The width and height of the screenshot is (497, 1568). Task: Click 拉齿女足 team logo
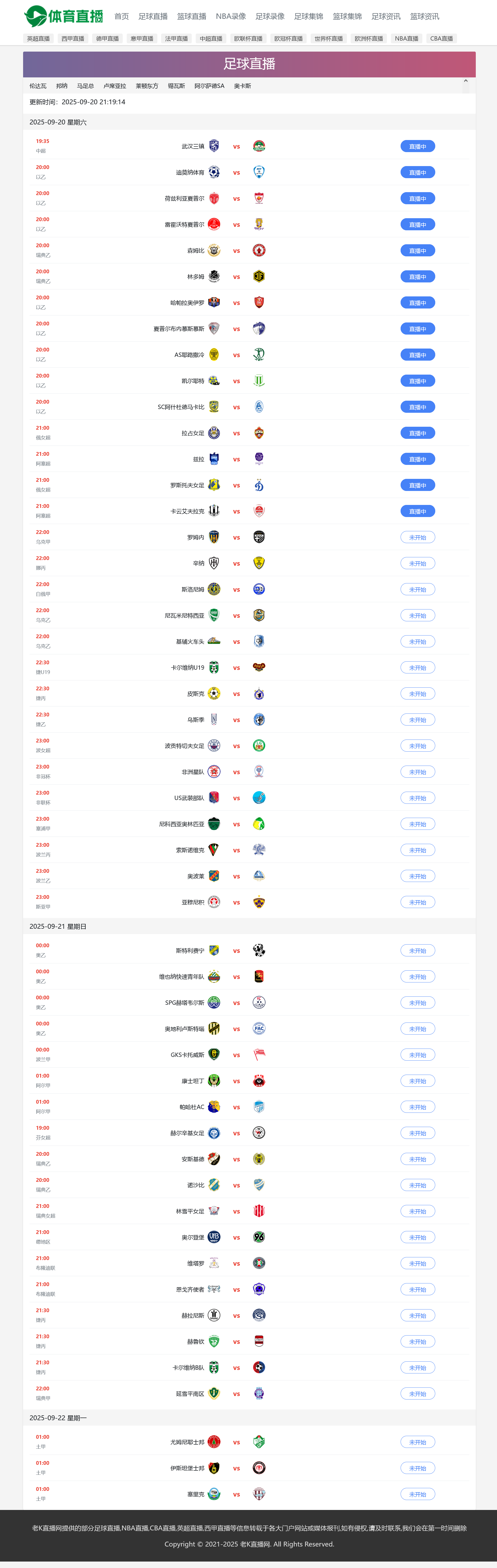coord(213,433)
